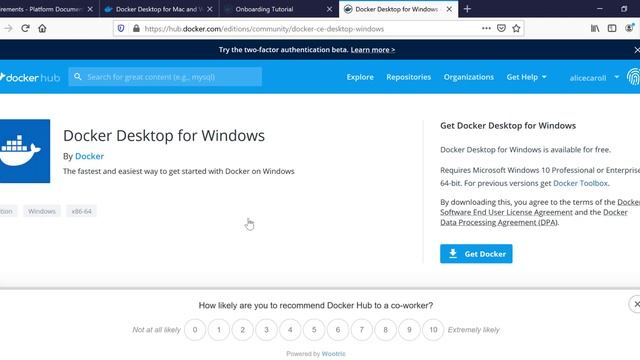
Task: Rate recommendation 5 in the survey
Action: click(x=314, y=330)
